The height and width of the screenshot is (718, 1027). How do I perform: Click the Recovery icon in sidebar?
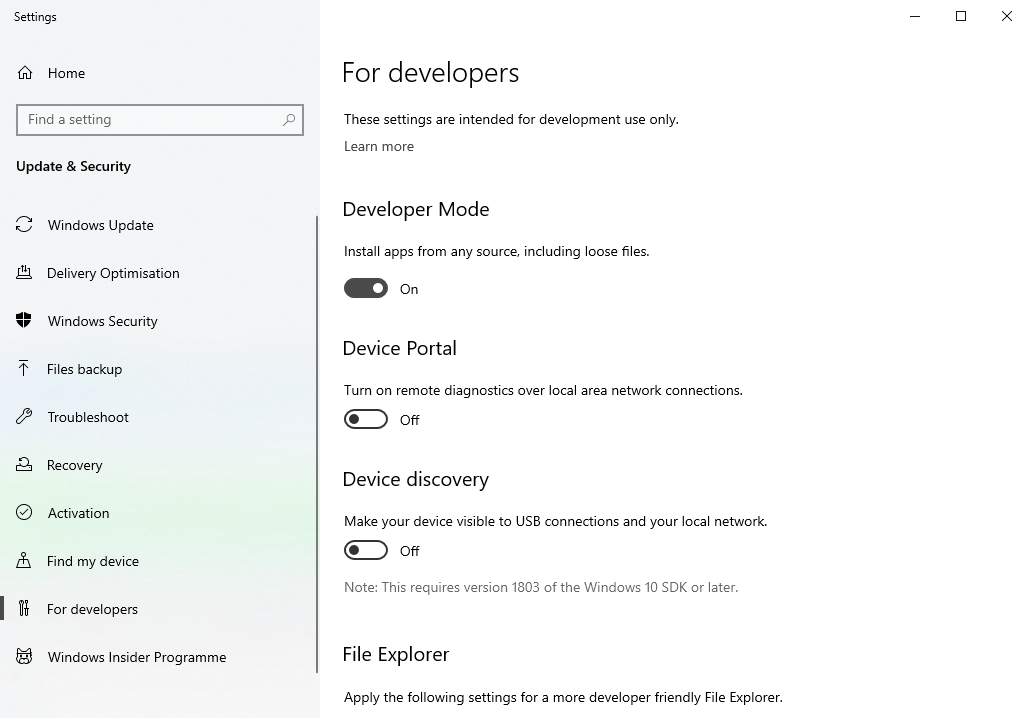click(x=24, y=464)
